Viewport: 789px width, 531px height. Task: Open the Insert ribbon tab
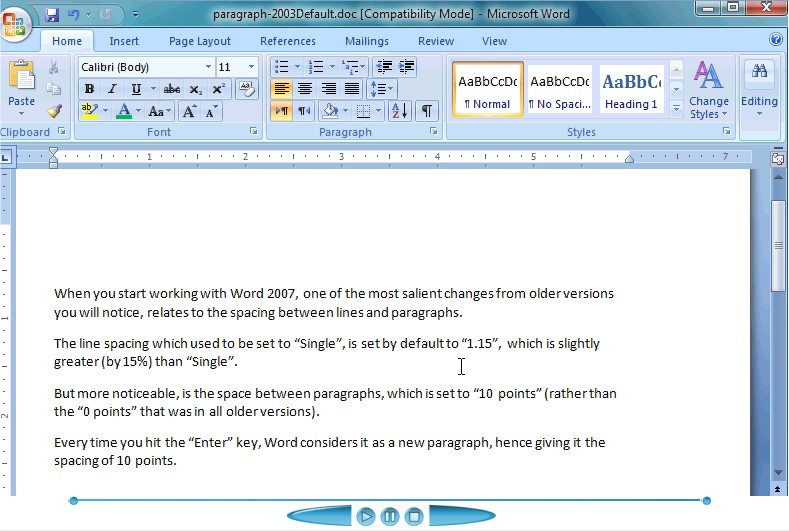(124, 41)
